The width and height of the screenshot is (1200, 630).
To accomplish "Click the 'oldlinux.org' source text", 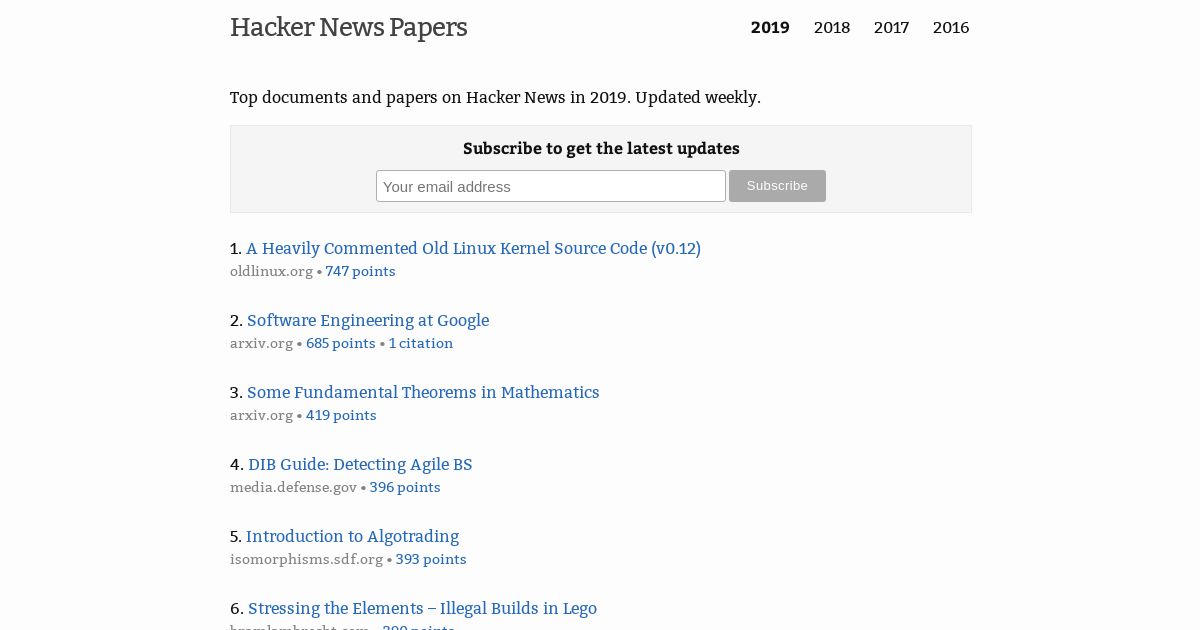I will 271,271.
